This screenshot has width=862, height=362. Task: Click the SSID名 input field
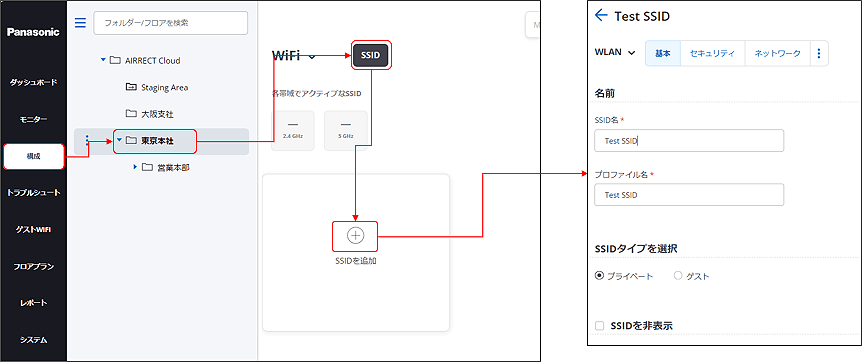689,141
